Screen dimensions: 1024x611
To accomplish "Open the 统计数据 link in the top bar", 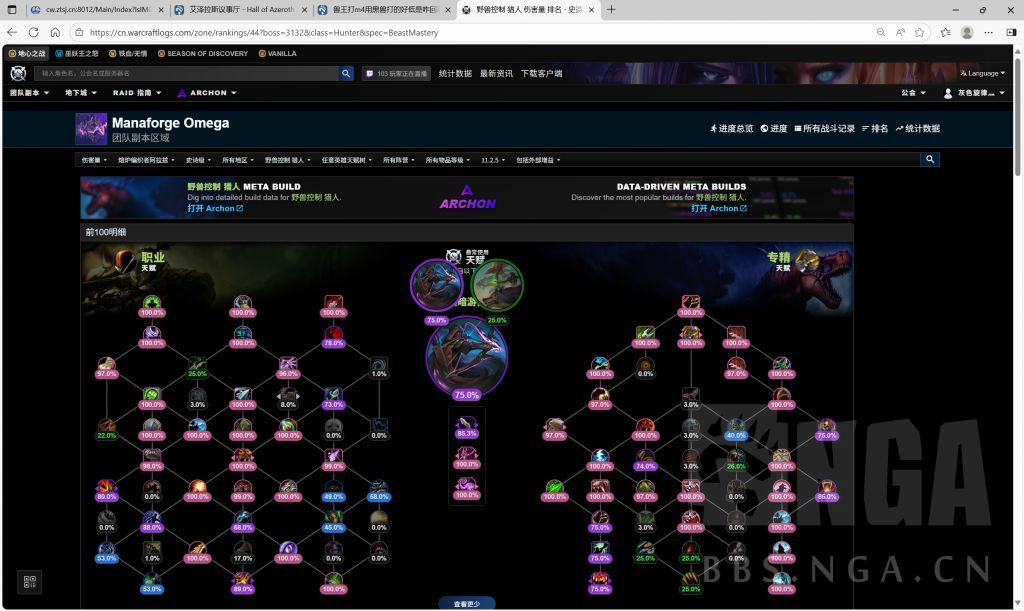I will 455,73.
